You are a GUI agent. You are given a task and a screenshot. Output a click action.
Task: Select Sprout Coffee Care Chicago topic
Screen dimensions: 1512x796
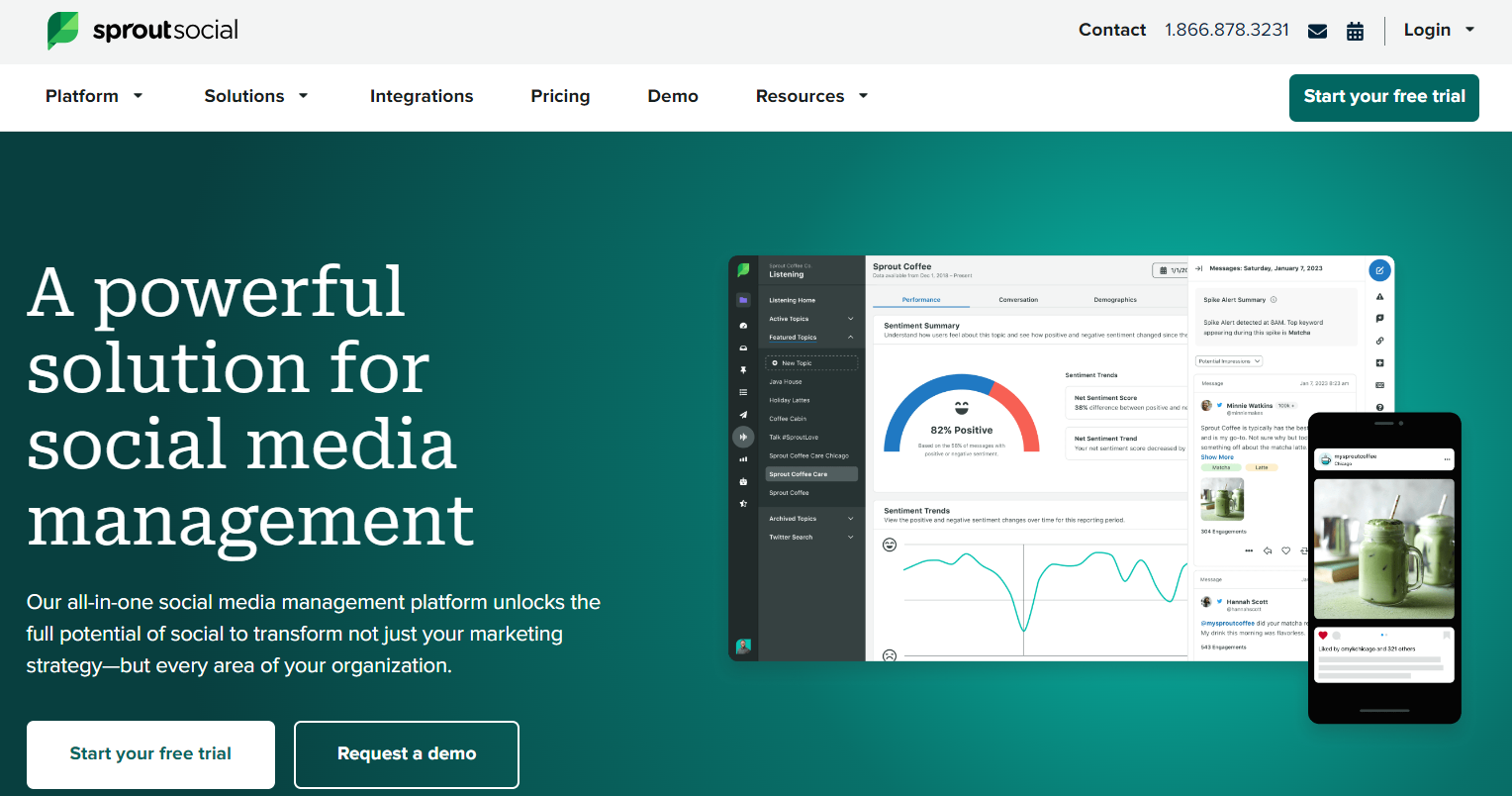[811, 455]
